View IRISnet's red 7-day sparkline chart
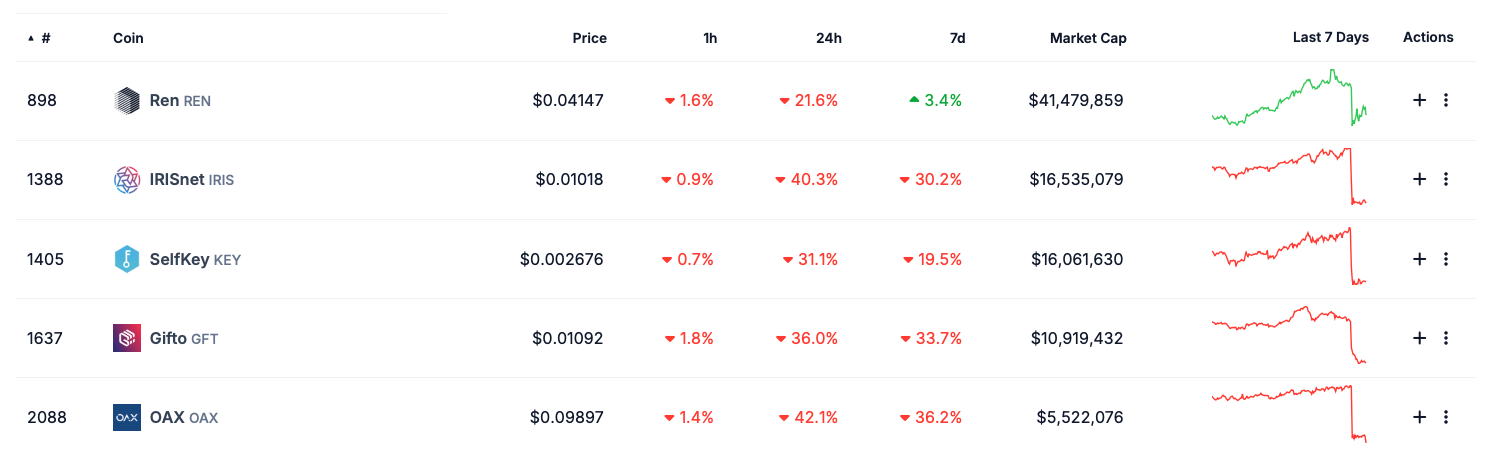The image size is (1485, 456). pos(1289,177)
